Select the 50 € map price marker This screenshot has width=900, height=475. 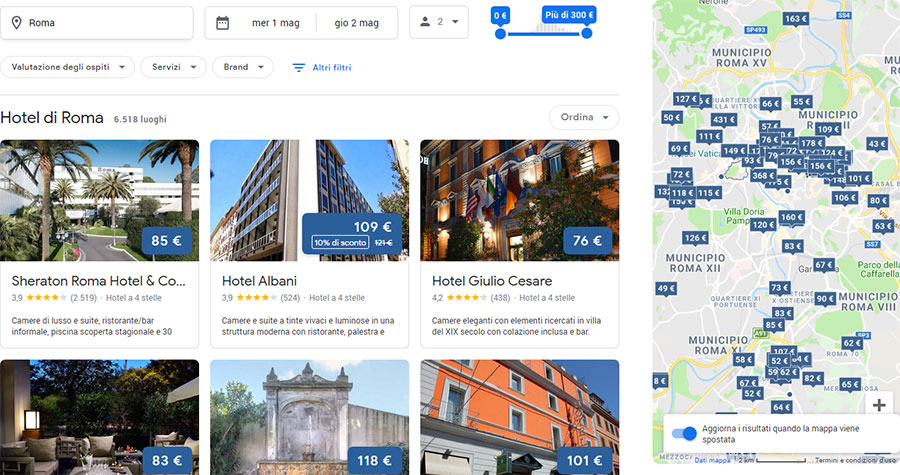coord(672,118)
